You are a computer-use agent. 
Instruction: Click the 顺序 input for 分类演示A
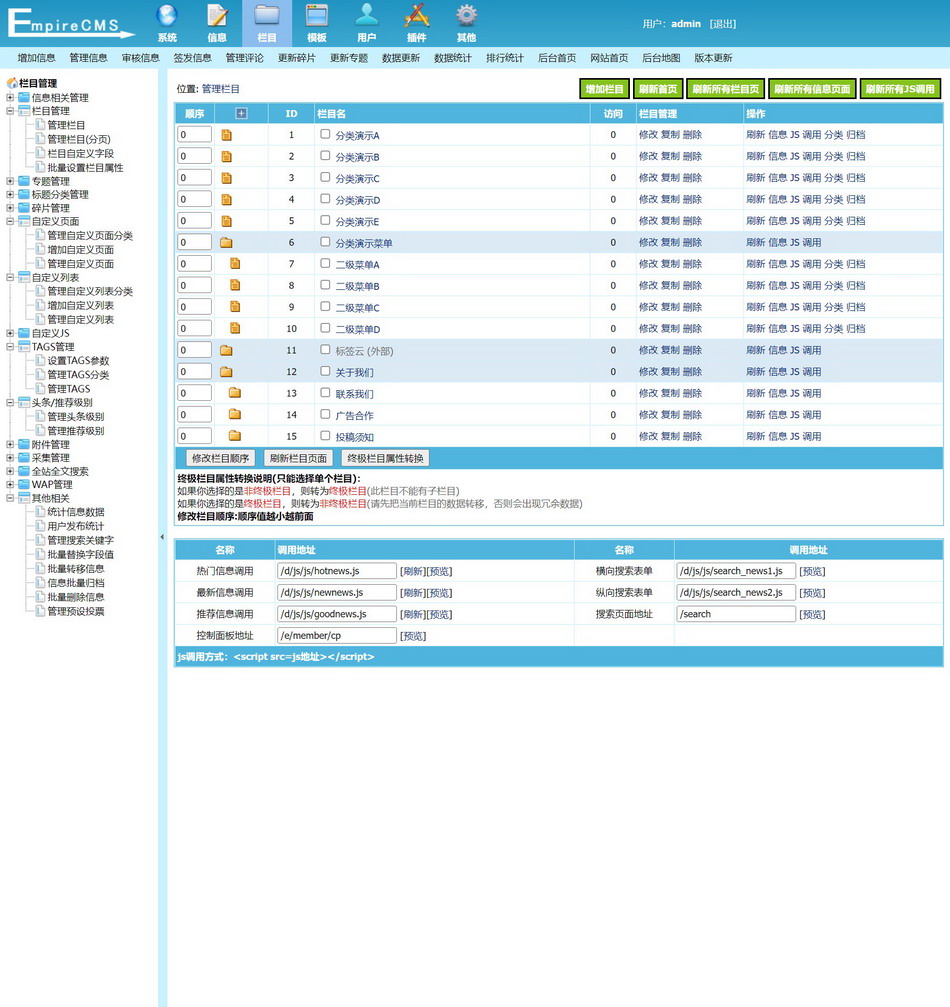click(195, 135)
